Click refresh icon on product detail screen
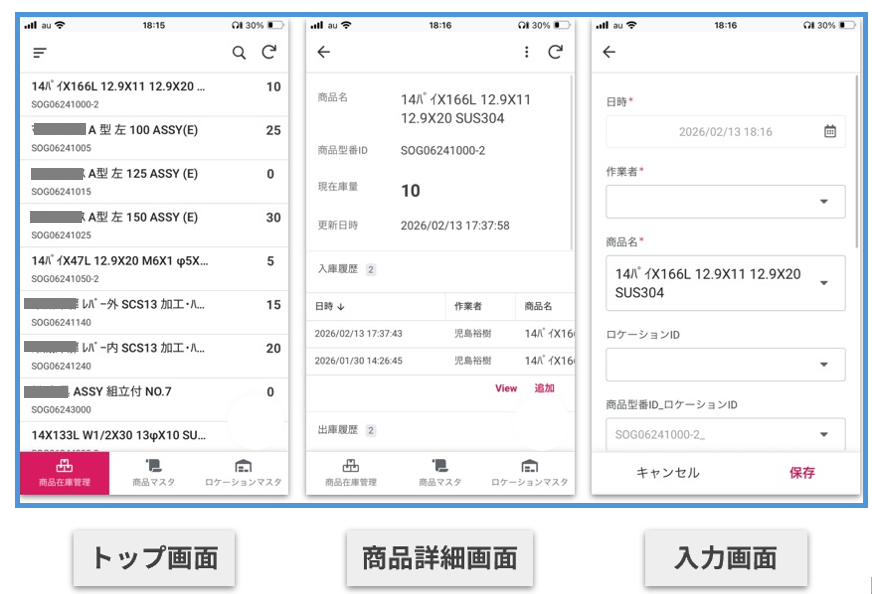This screenshot has width=872, height=594. pyautogui.click(x=555, y=53)
